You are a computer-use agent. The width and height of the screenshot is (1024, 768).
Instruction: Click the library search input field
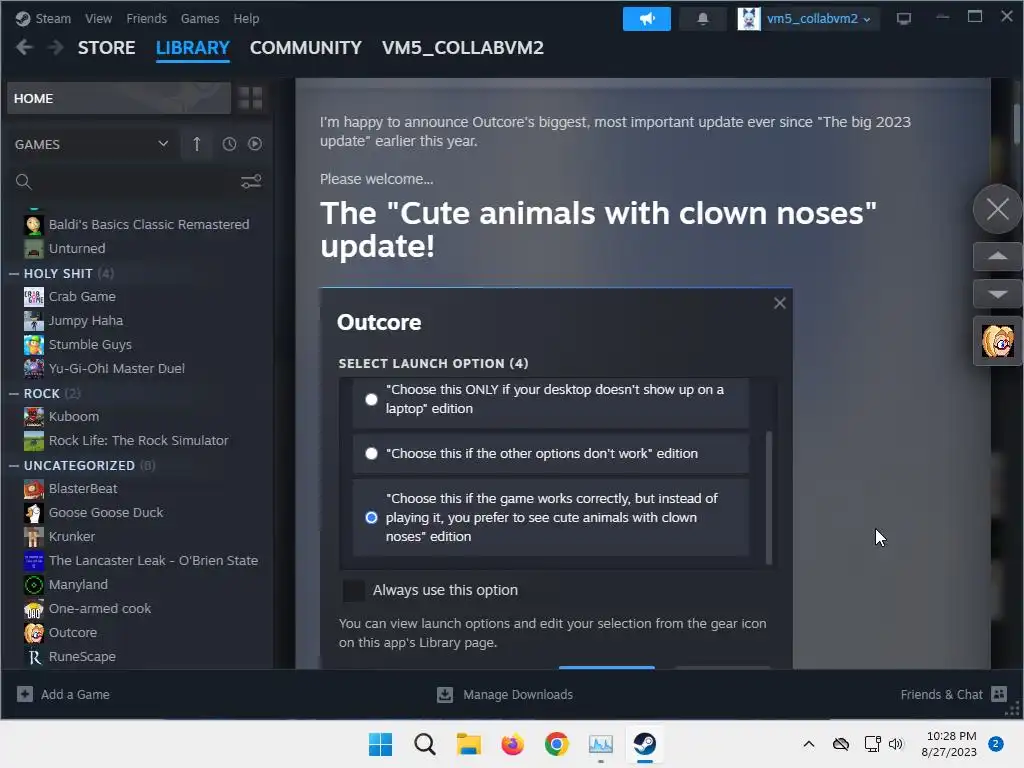[134, 182]
